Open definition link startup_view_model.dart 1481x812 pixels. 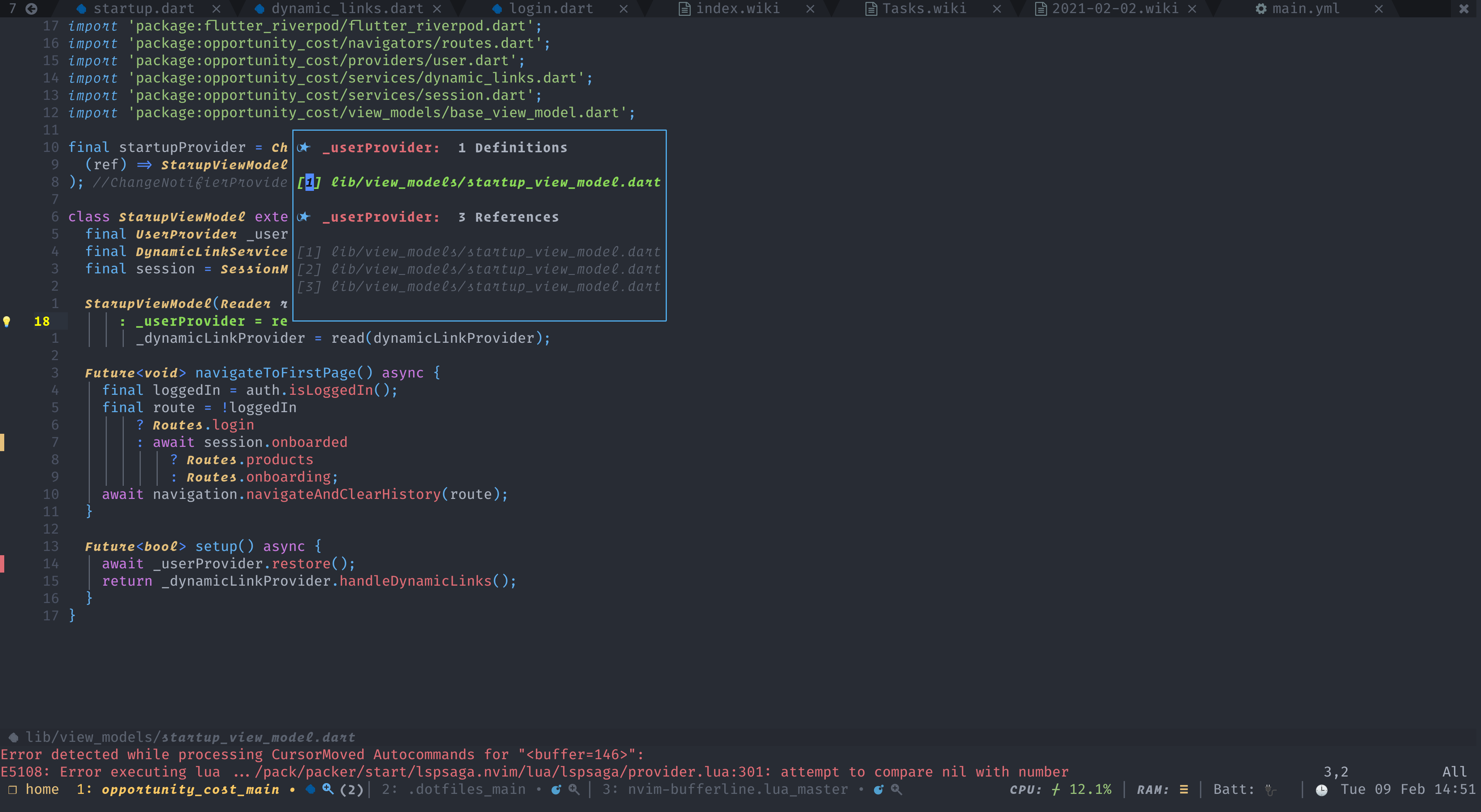pos(494,182)
